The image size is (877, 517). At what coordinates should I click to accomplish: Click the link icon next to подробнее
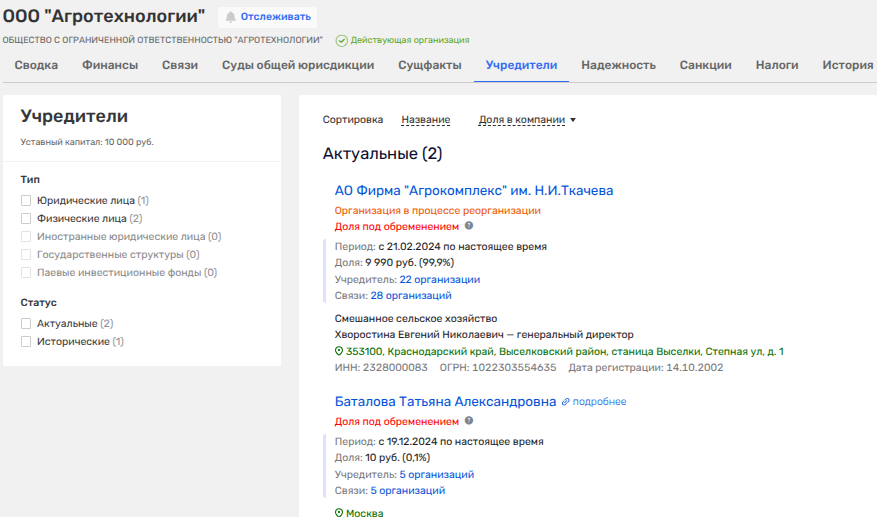coord(566,402)
